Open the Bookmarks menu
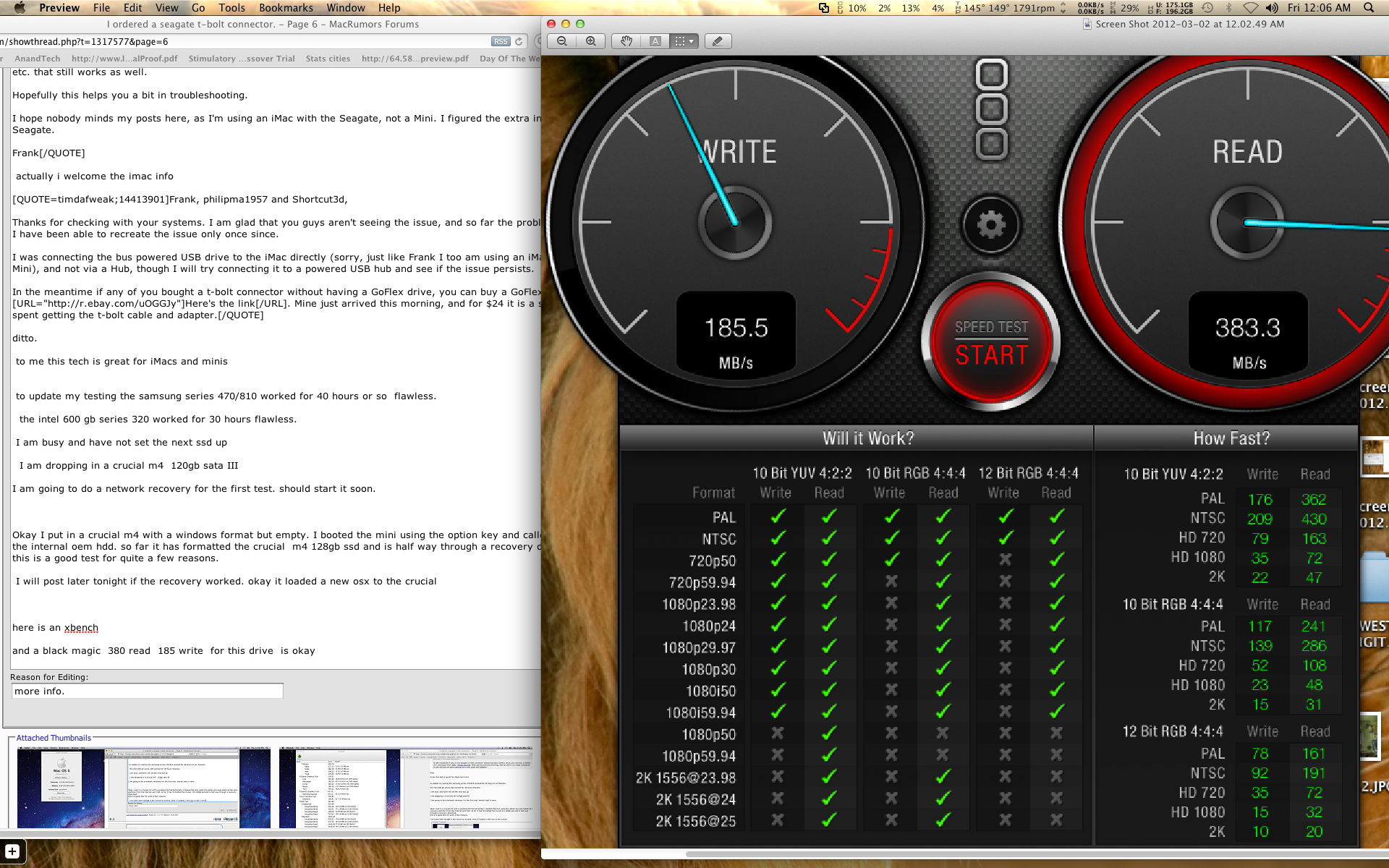Viewport: 1389px width, 868px height. tap(286, 8)
